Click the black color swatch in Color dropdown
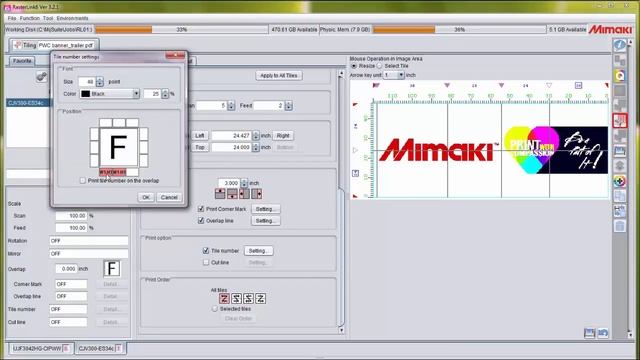 85,94
